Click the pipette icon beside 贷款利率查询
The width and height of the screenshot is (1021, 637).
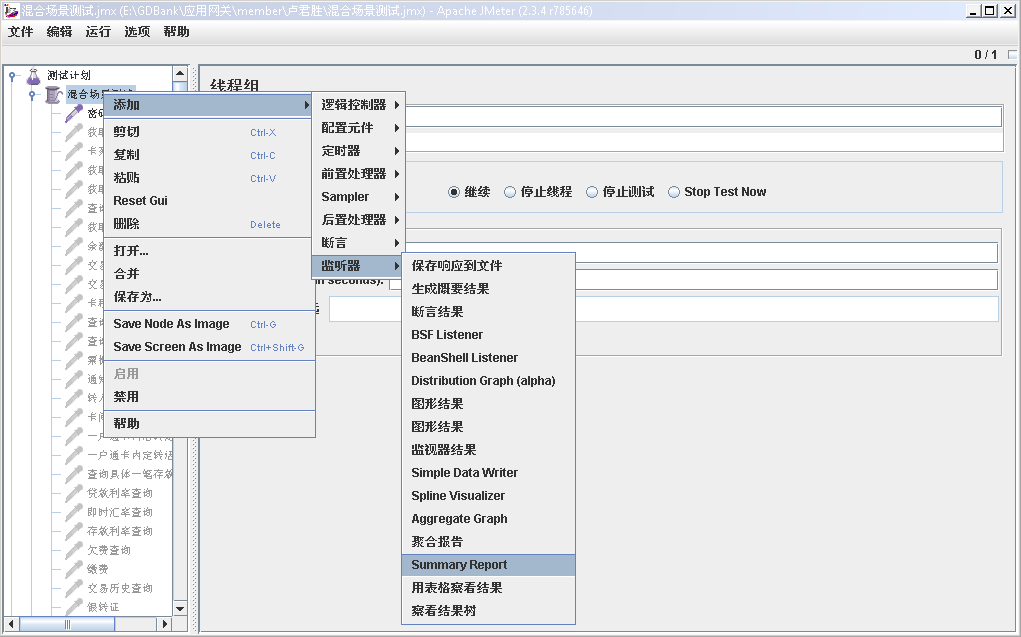[x=74, y=493]
